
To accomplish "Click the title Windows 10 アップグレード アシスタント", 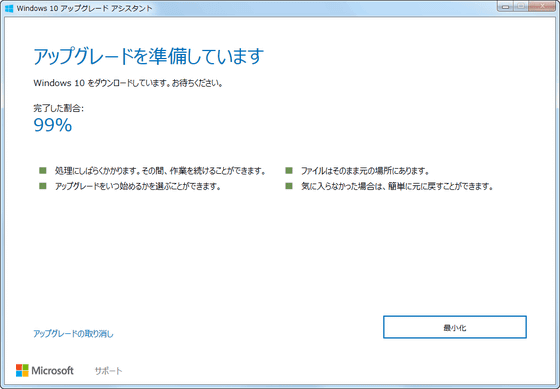I will (84, 8).
